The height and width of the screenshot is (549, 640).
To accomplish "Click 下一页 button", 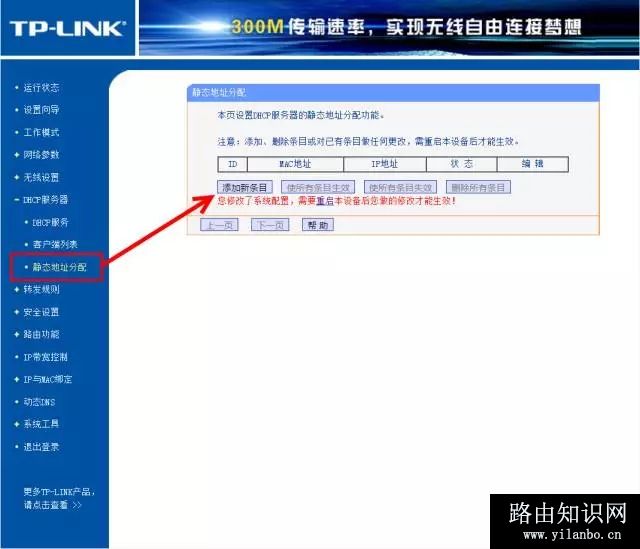I will pos(270,225).
